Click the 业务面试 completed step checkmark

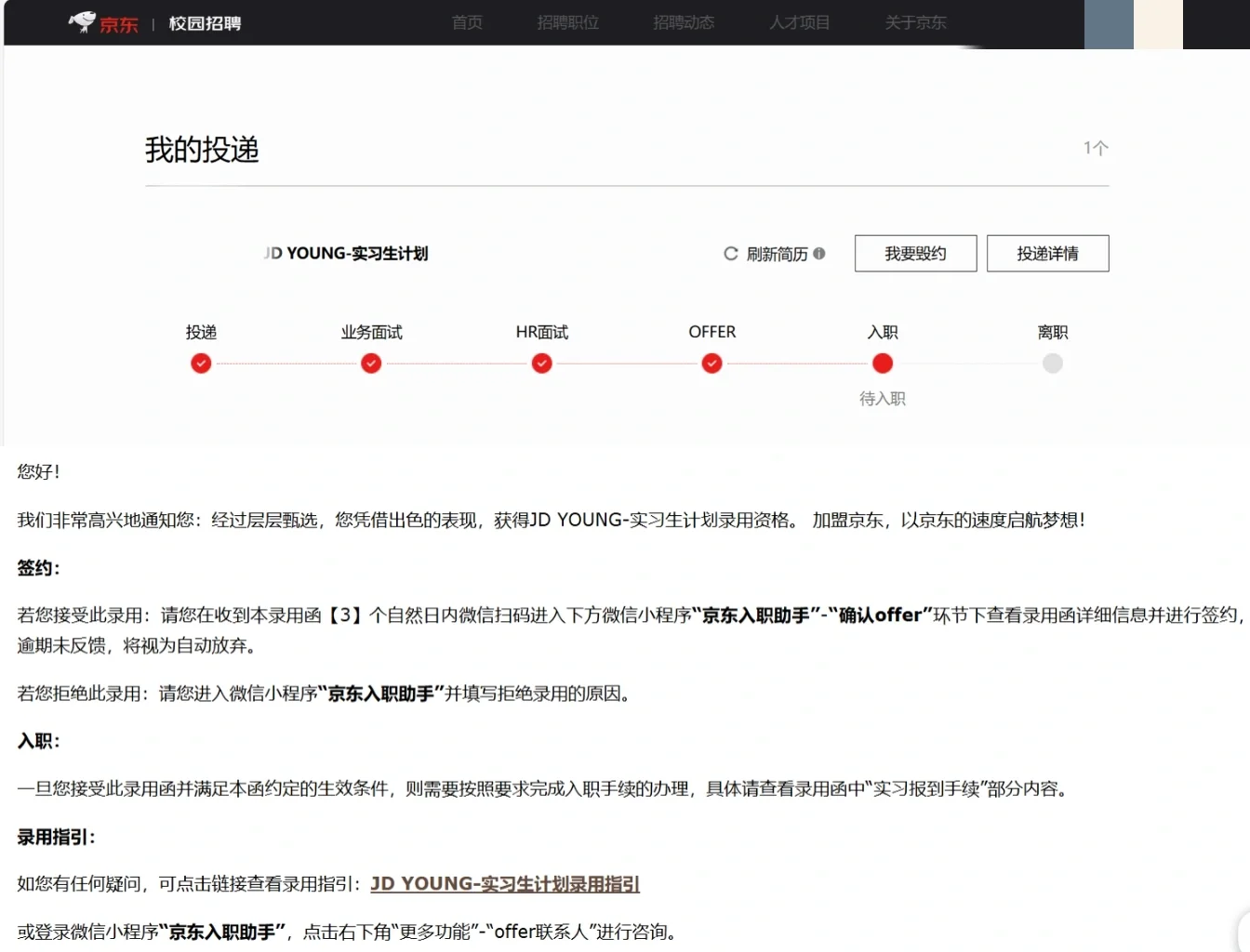(371, 364)
